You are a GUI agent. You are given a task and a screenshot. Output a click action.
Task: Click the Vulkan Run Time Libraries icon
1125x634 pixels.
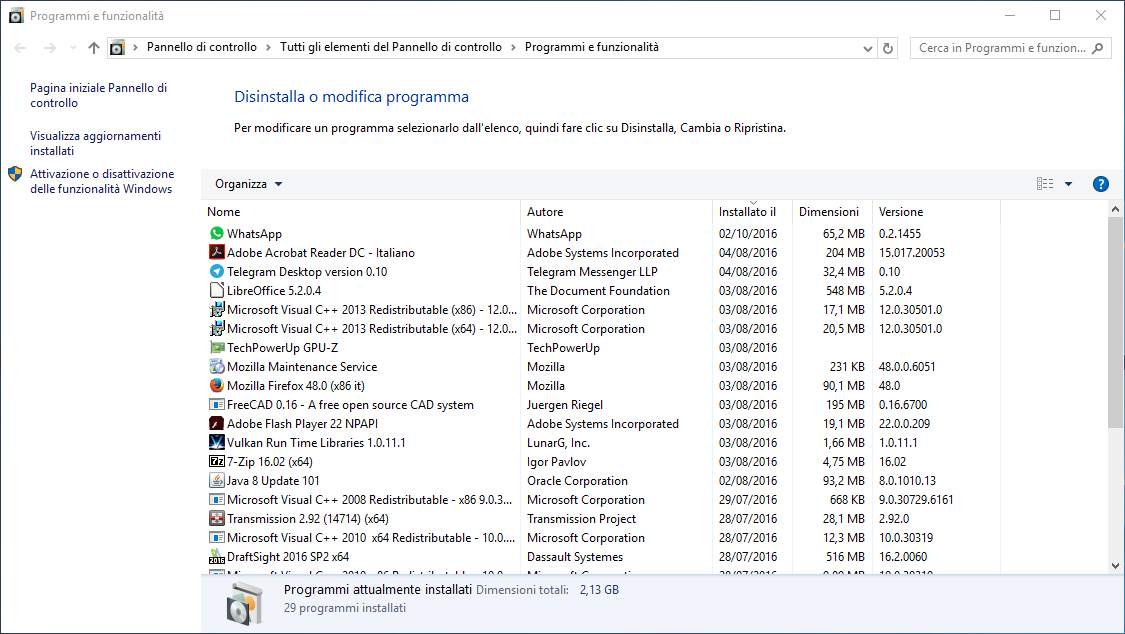(x=217, y=443)
